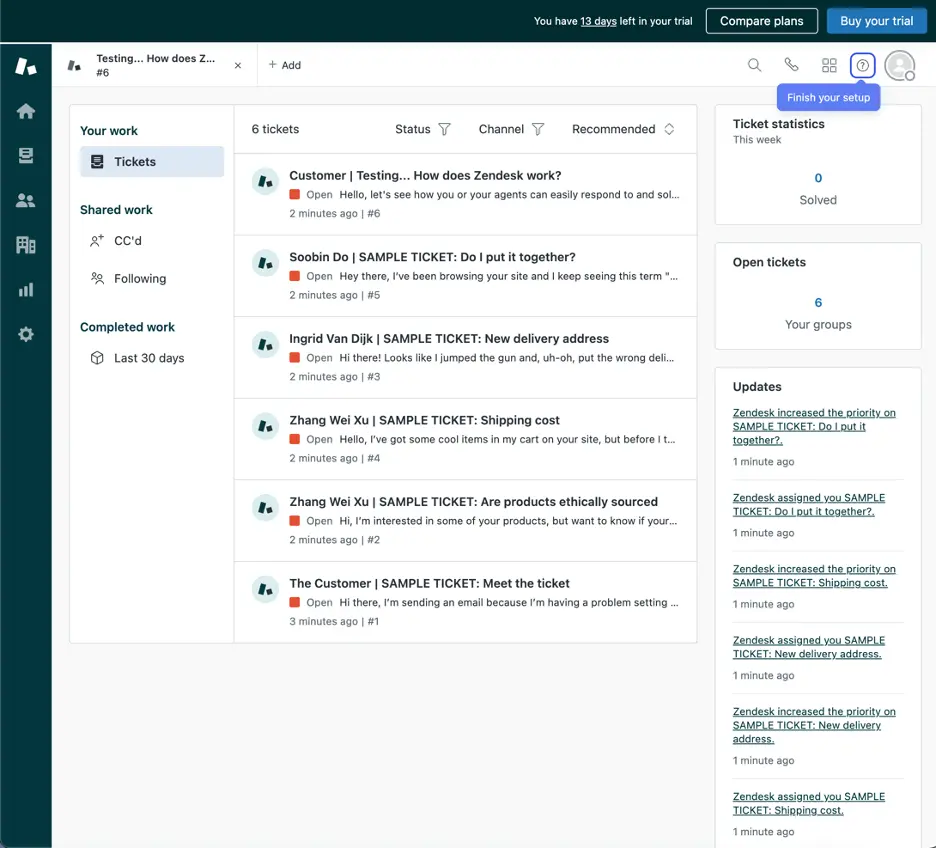
Task: Open the Views panel in the sidebar
Action: point(26,155)
